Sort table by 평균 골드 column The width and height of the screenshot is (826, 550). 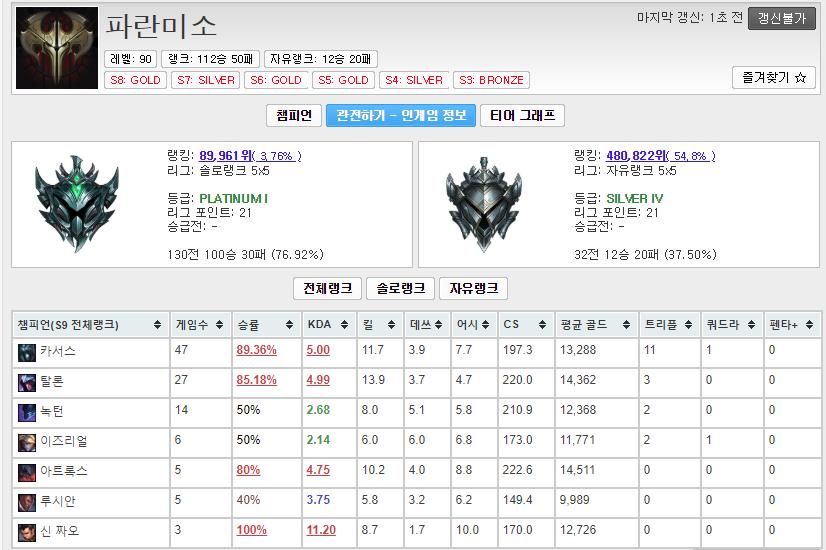596,325
